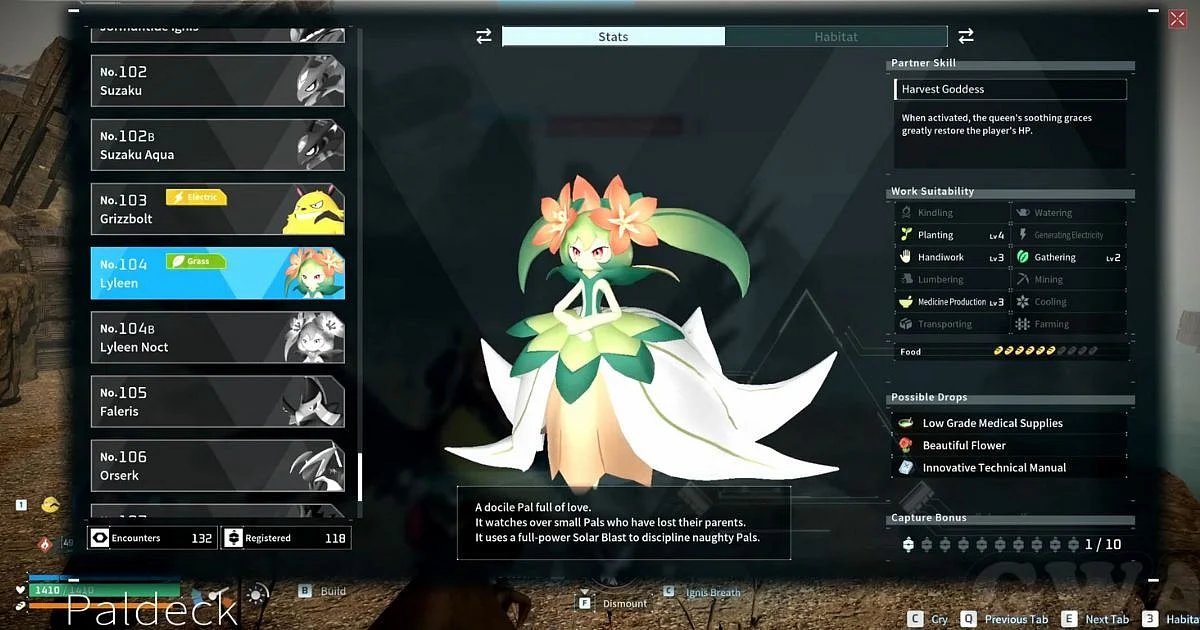Select No.102B Suzaku Aqua entry
Image resolution: width=1200 pixels, height=630 pixels.
click(218, 145)
